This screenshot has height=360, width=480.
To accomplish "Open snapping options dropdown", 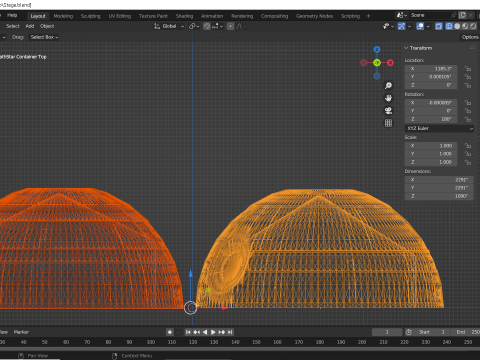I will tap(217, 26).
